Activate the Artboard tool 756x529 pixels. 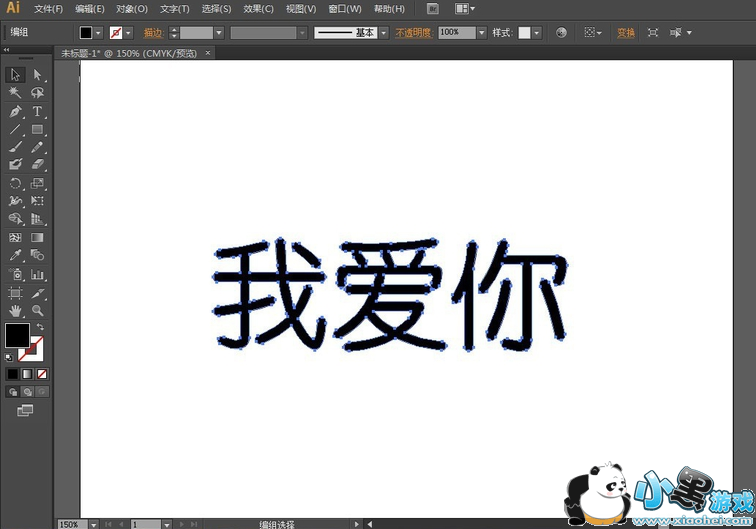(15, 293)
